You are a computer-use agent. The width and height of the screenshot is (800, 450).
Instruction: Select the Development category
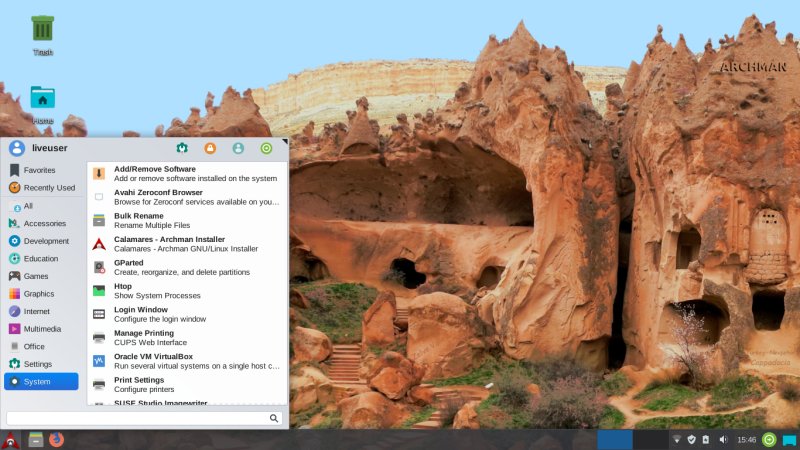click(x=41, y=241)
